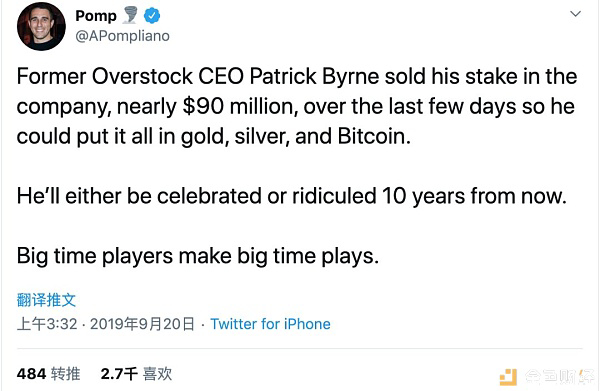Open Pomp's profile photo avatar
Viewport: 600px width, 391px height.
(x=41, y=26)
